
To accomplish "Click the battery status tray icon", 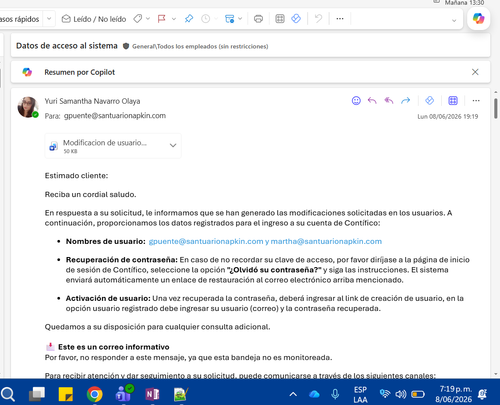I will click(418, 394).
